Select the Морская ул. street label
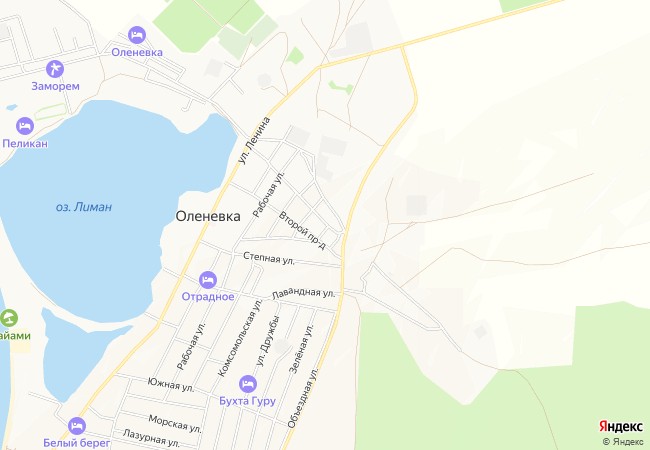This screenshot has width=650, height=450. click(x=175, y=423)
